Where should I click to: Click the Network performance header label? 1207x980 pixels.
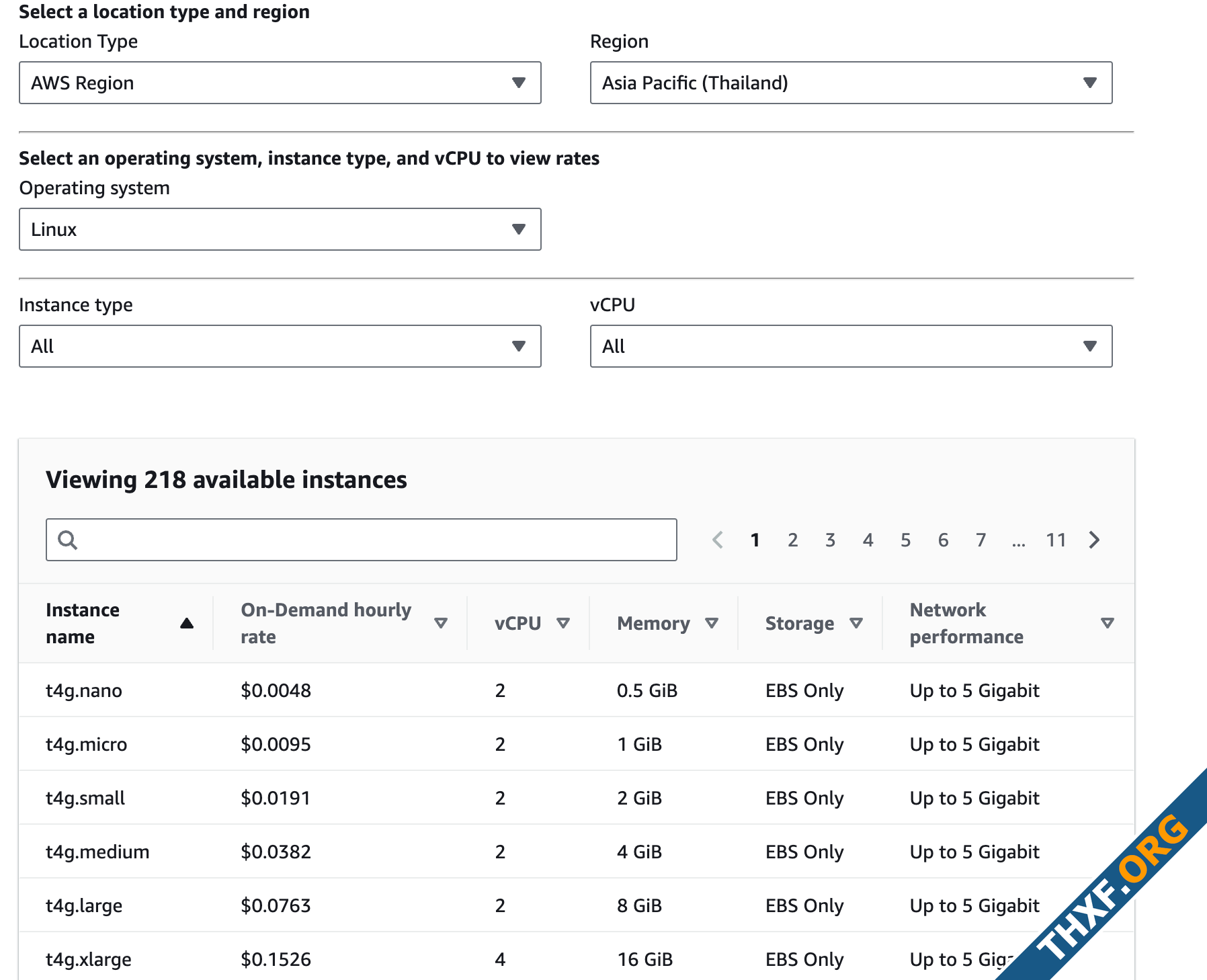coord(966,623)
